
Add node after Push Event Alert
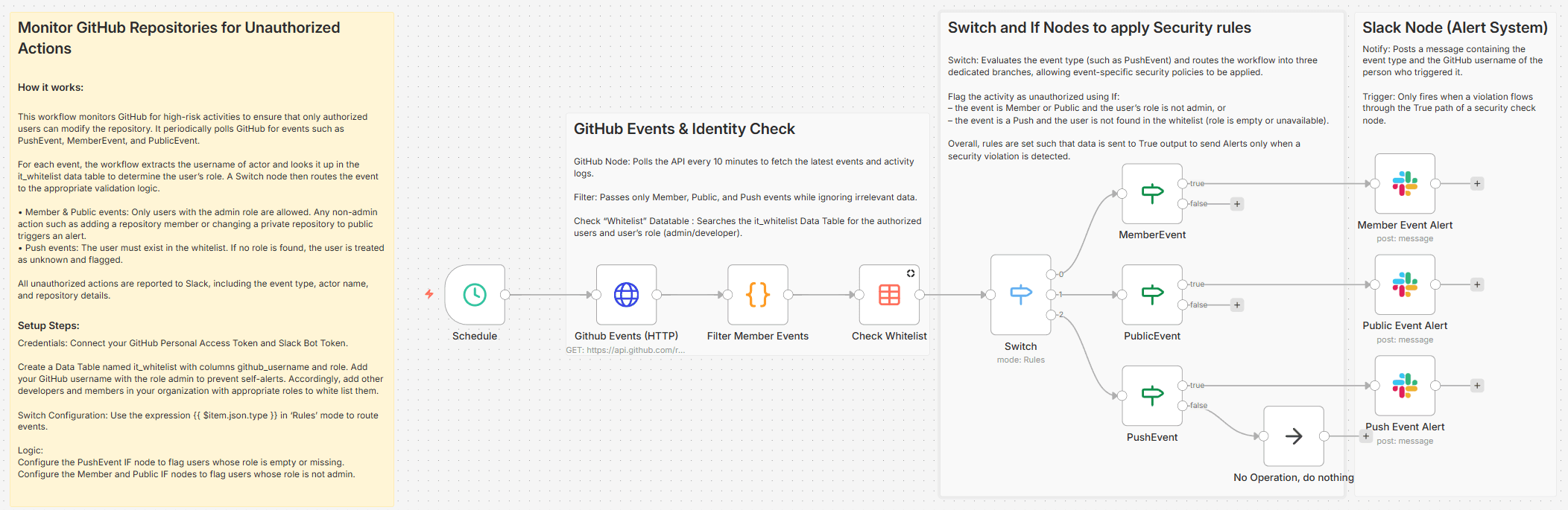1477,386
